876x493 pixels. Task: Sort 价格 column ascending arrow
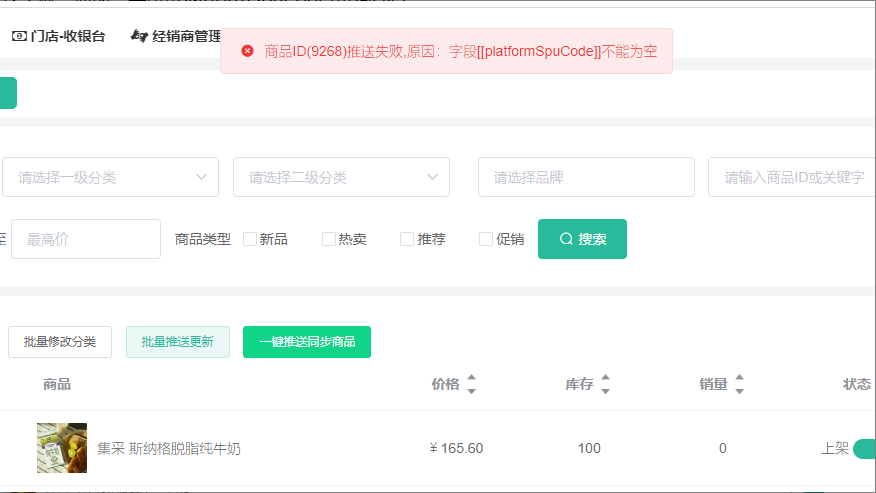click(x=471, y=379)
